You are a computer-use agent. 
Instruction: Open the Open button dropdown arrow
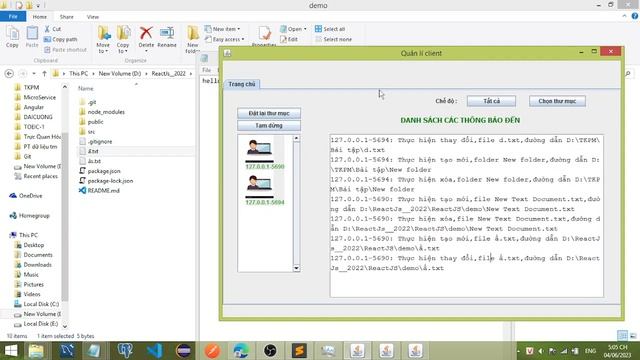point(305,29)
